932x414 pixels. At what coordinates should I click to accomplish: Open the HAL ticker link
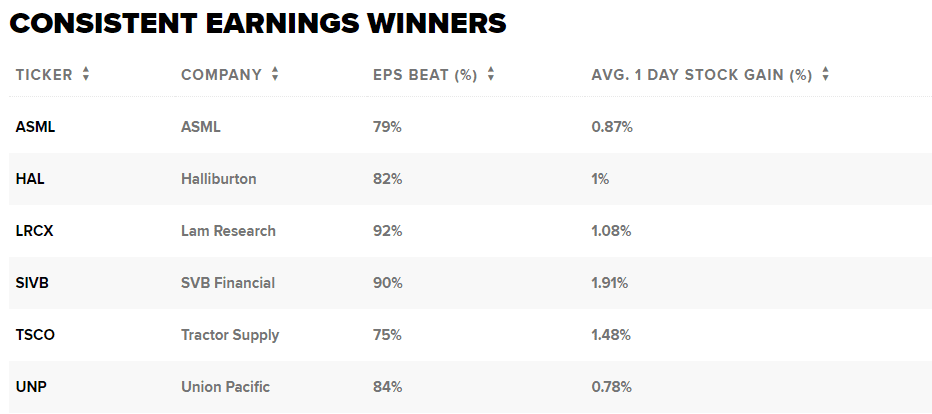pyautogui.click(x=30, y=179)
